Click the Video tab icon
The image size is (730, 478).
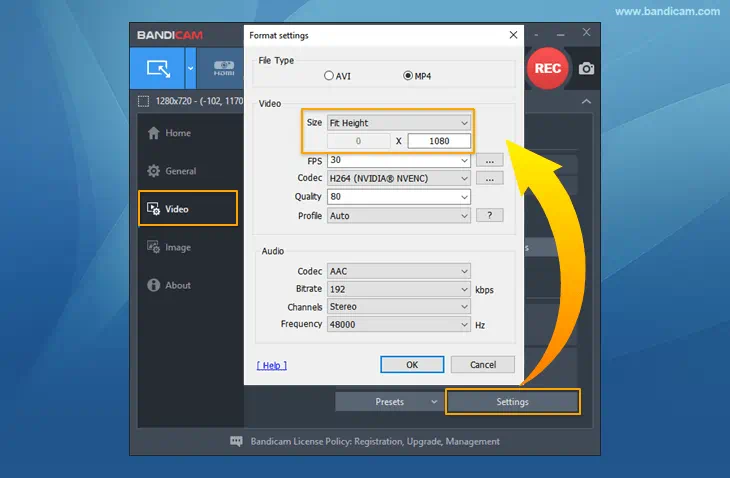(154, 209)
